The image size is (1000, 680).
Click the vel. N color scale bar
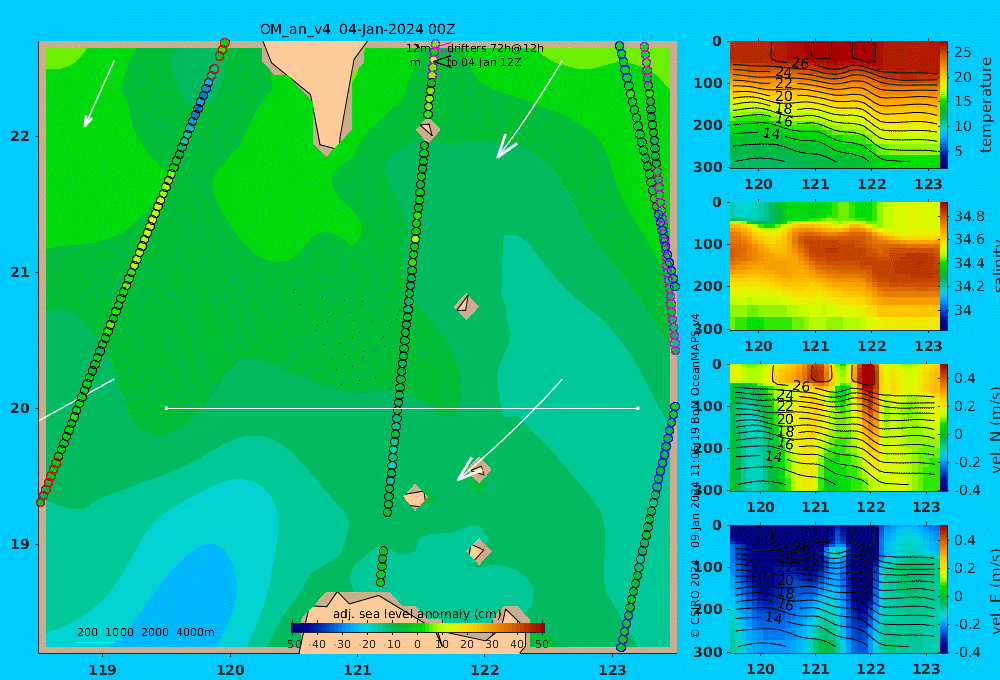point(943,427)
